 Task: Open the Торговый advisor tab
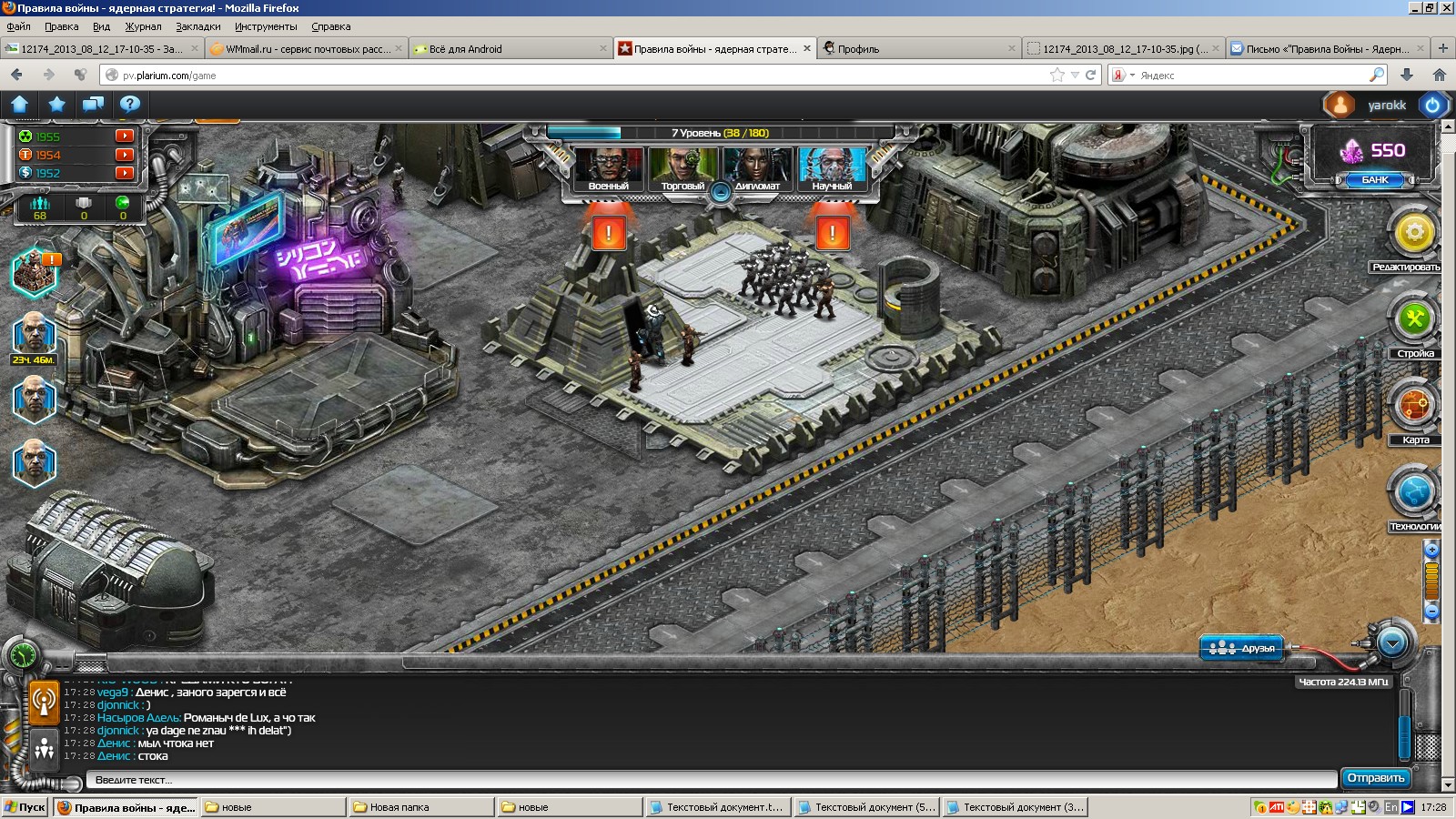[683, 170]
